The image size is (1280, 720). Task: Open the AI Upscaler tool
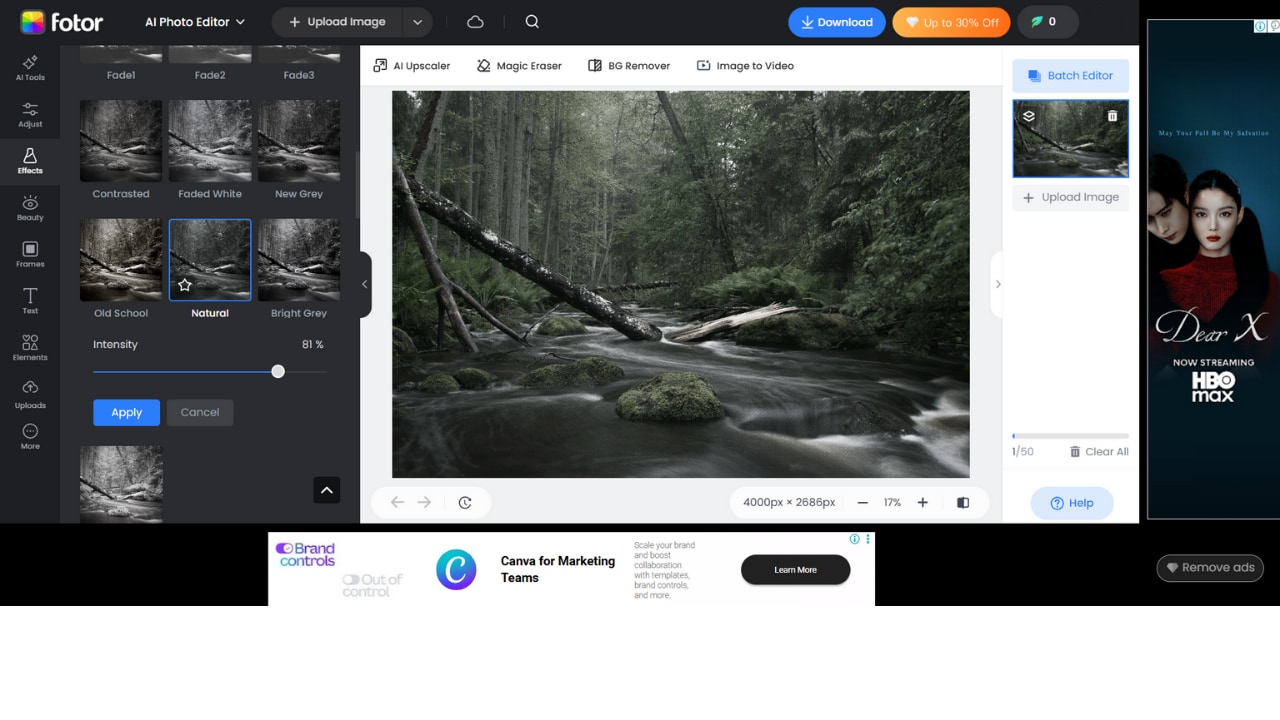click(411, 66)
